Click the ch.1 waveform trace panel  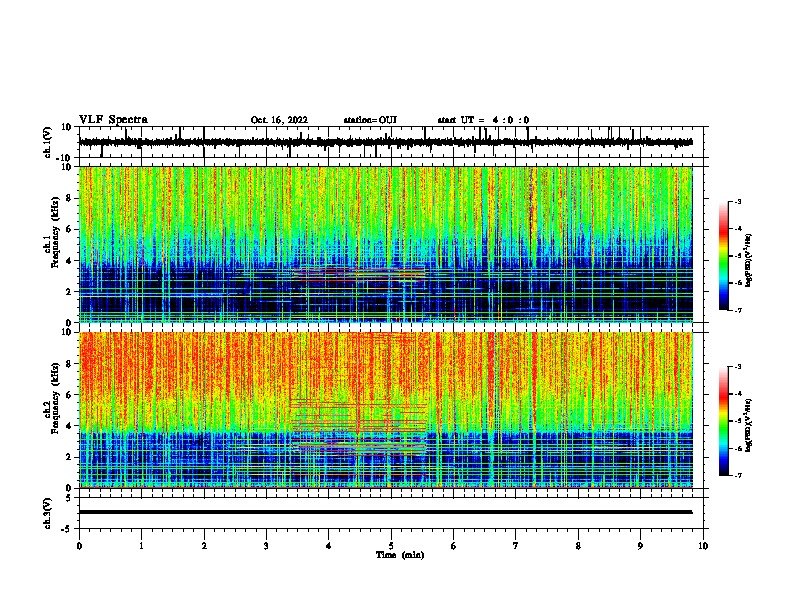[393, 142]
